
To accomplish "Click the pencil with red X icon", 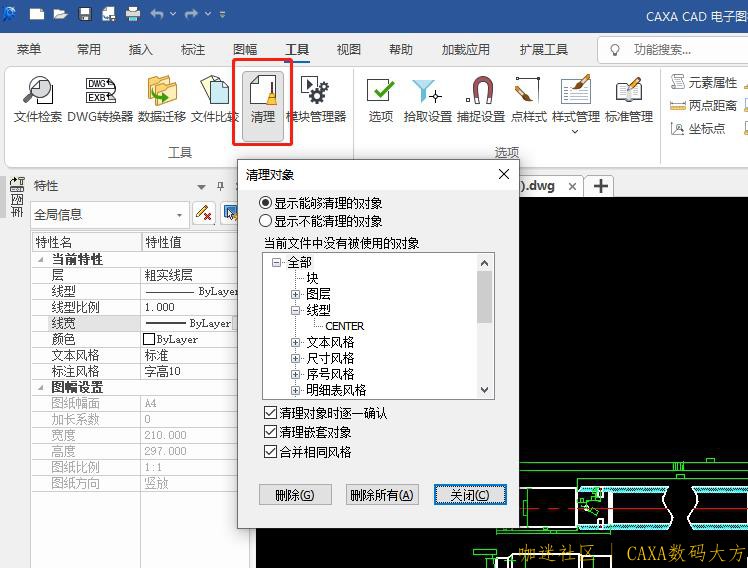I will point(204,213).
